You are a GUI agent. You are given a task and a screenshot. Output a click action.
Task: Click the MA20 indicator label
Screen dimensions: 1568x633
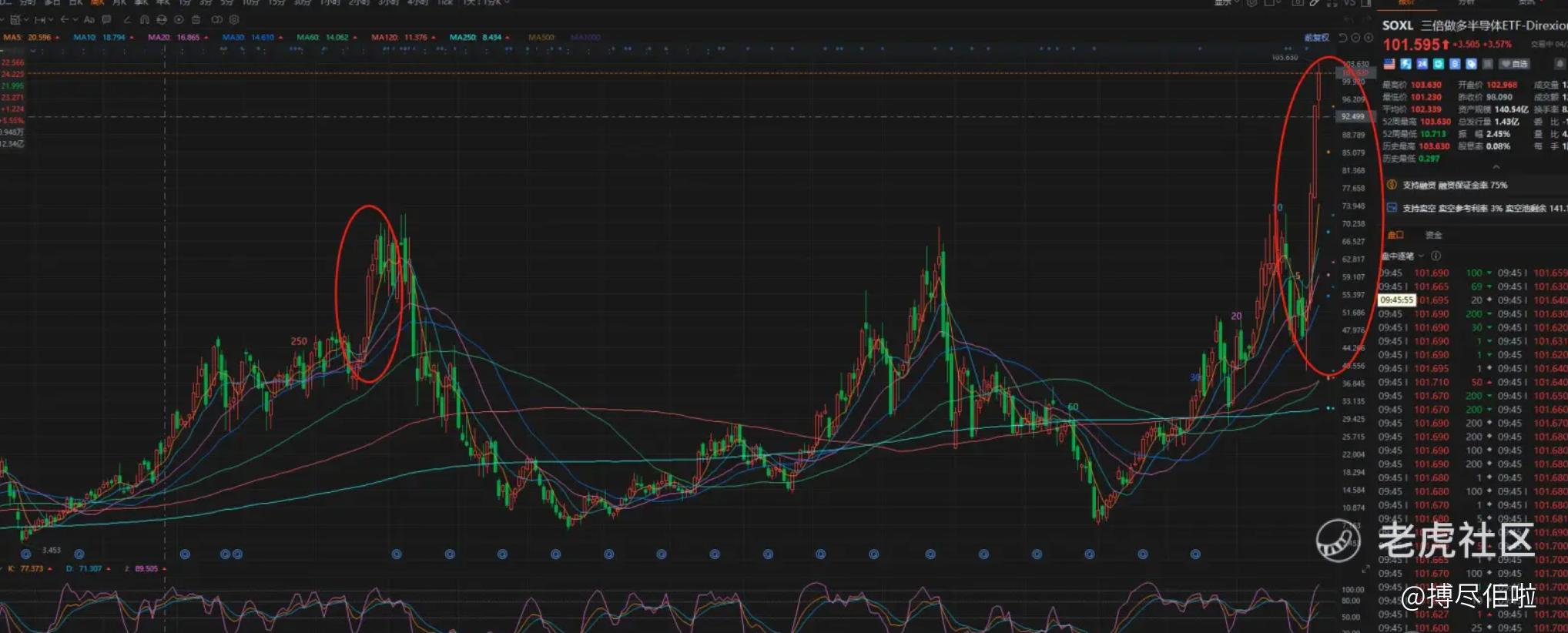pos(159,37)
